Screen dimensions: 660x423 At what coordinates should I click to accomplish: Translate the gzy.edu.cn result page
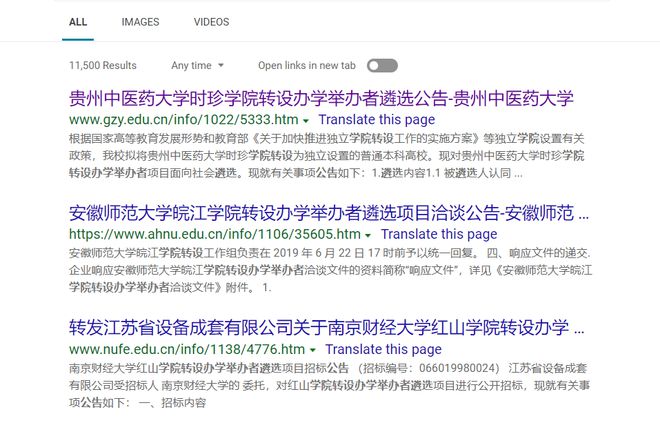click(376, 120)
